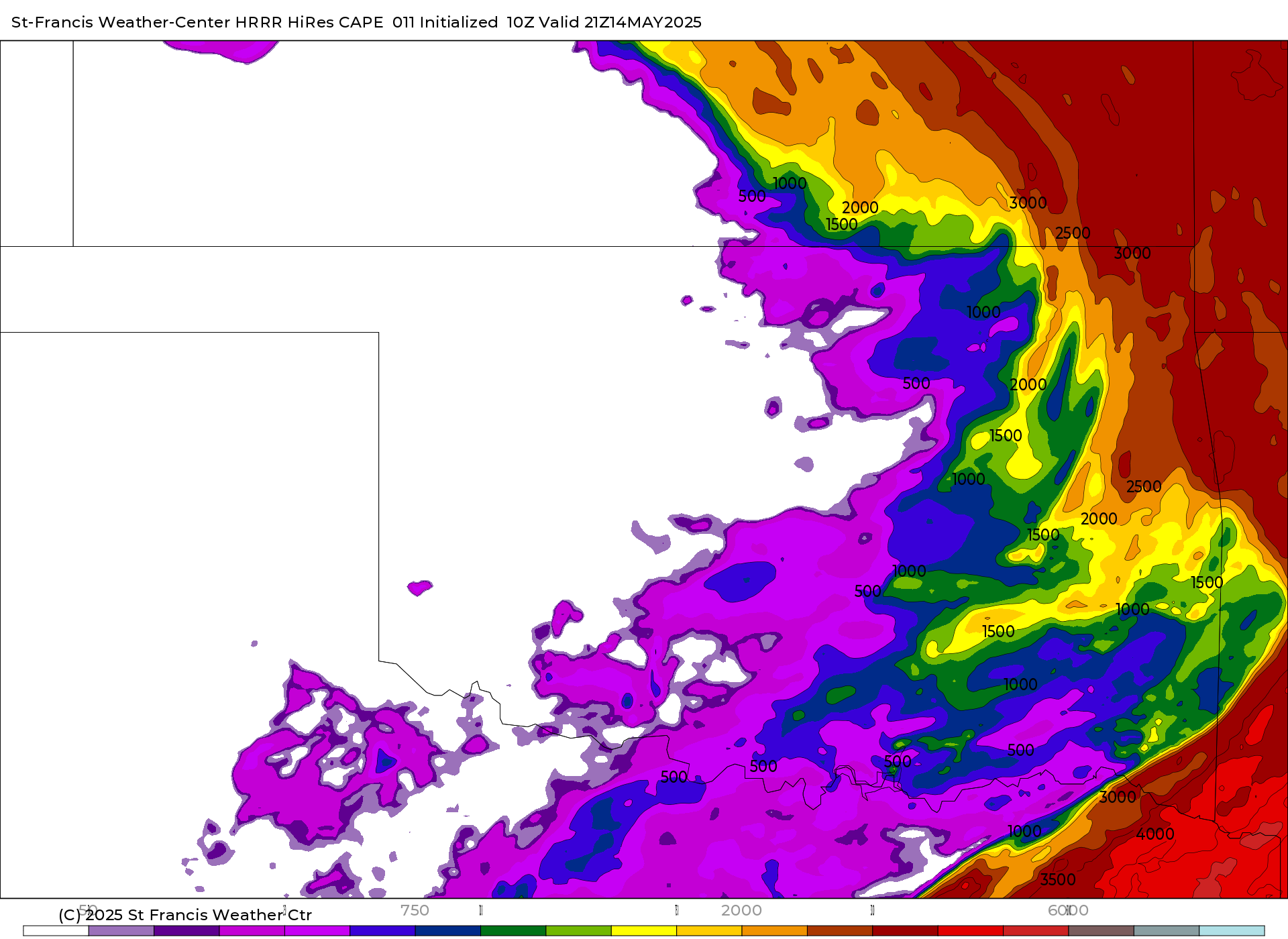Image resolution: width=1288 pixels, height=939 pixels.
Task: Pick the dark purple legend swatch
Action: click(186, 930)
